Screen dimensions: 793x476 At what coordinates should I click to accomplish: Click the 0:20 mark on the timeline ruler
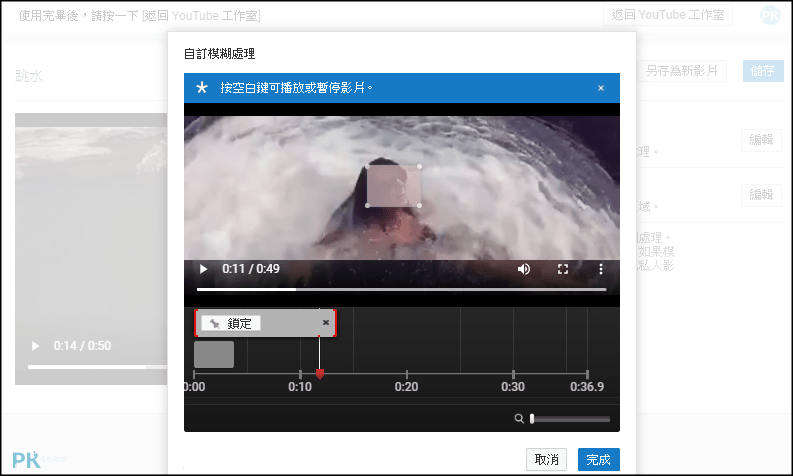(407, 386)
